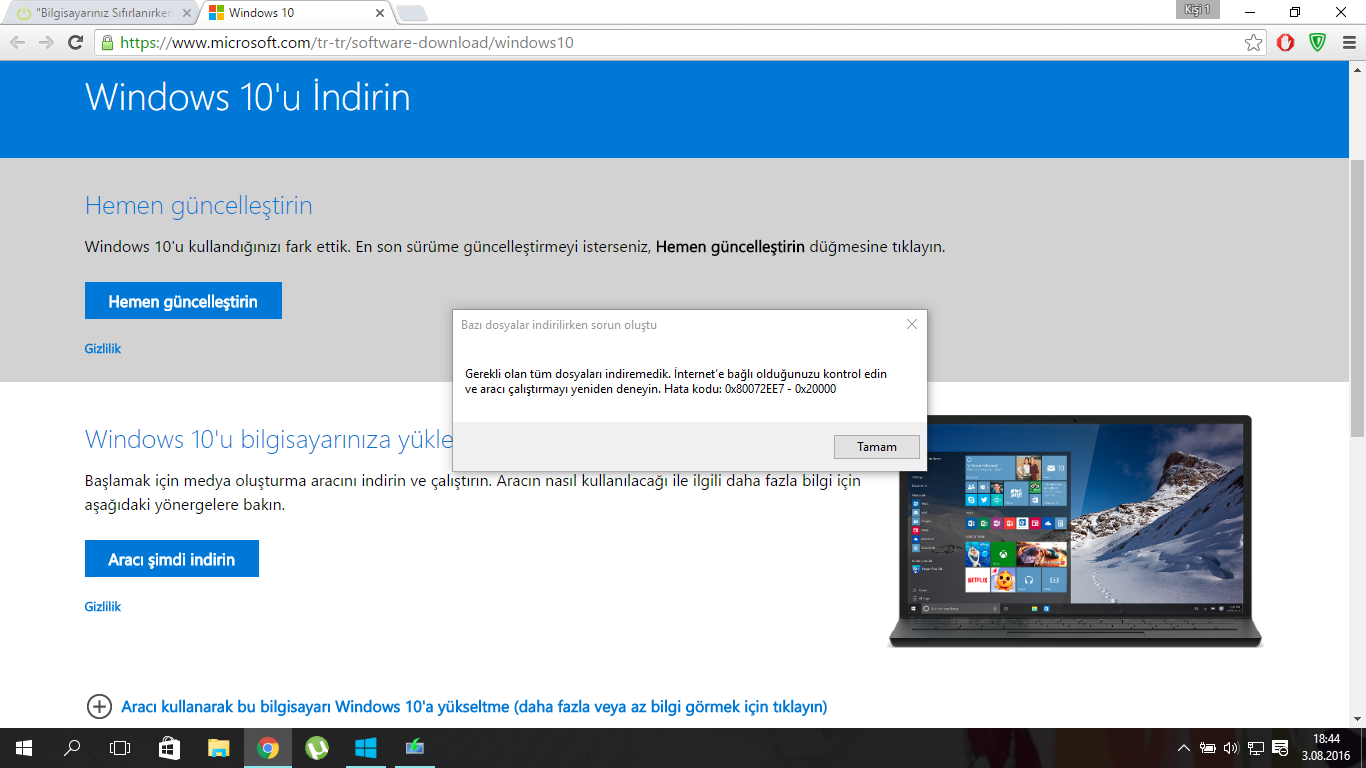Viewport: 1366px width, 768px height.
Task: Open the "Aracı kullanarak bu bilgisayarı Windows 10'a yükseltme" link
Action: (x=474, y=707)
